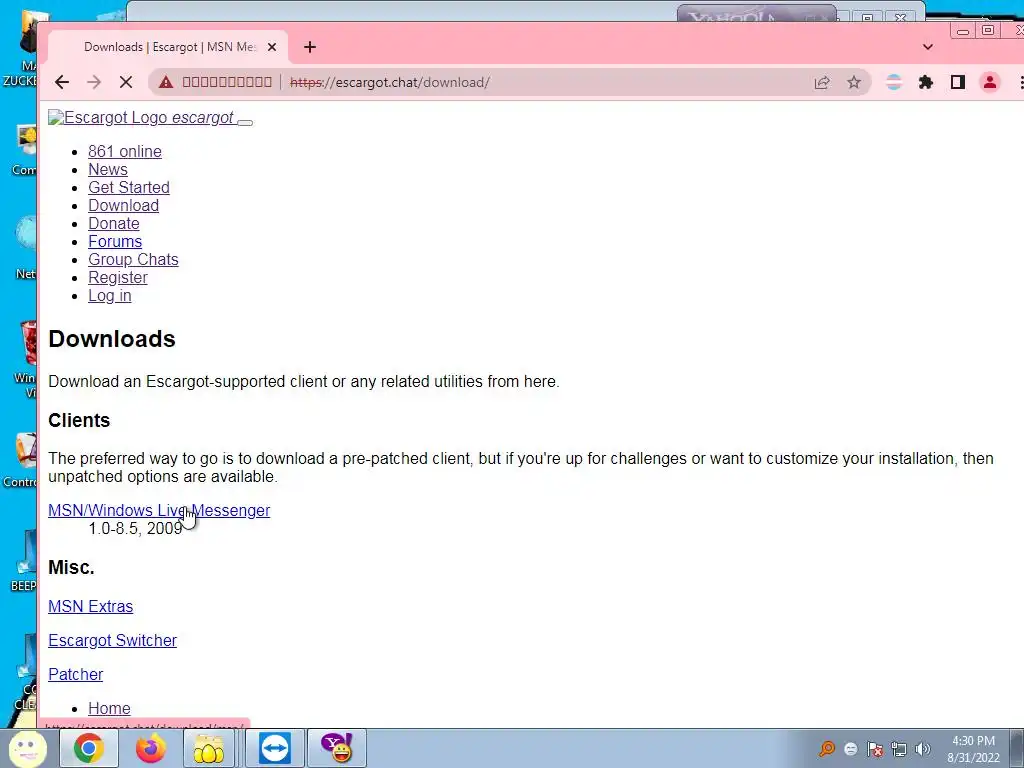Go back to the previous page
This screenshot has width=1024, height=768.
point(62,82)
